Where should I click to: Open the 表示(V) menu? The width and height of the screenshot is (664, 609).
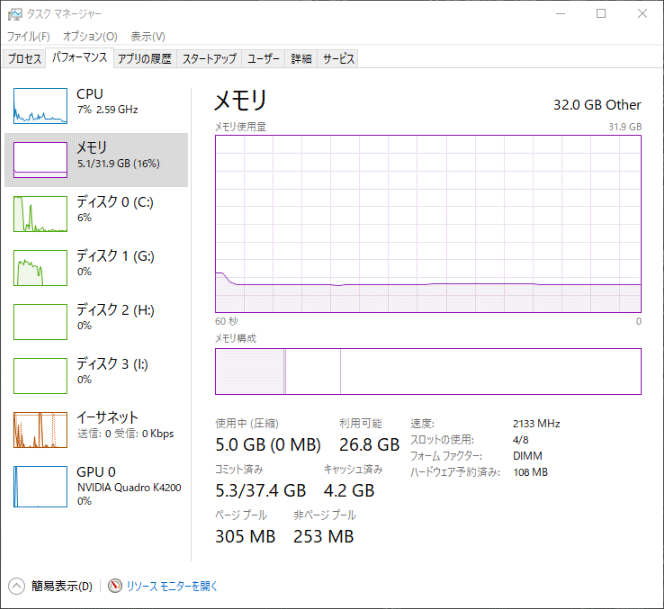148,36
